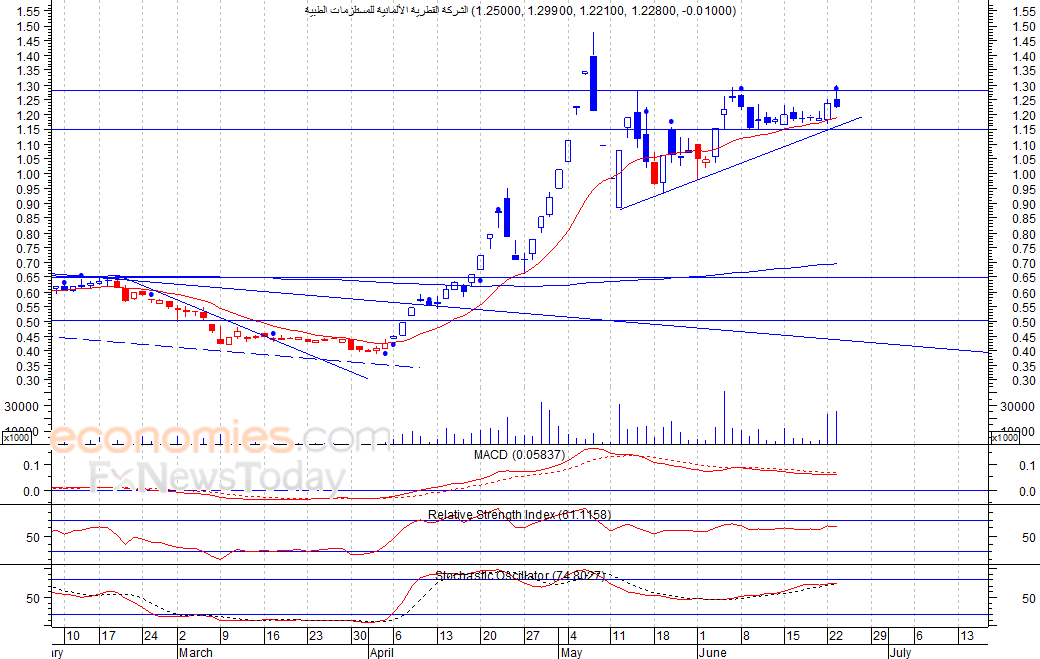Select date label 20 on the time axis

(x=489, y=636)
